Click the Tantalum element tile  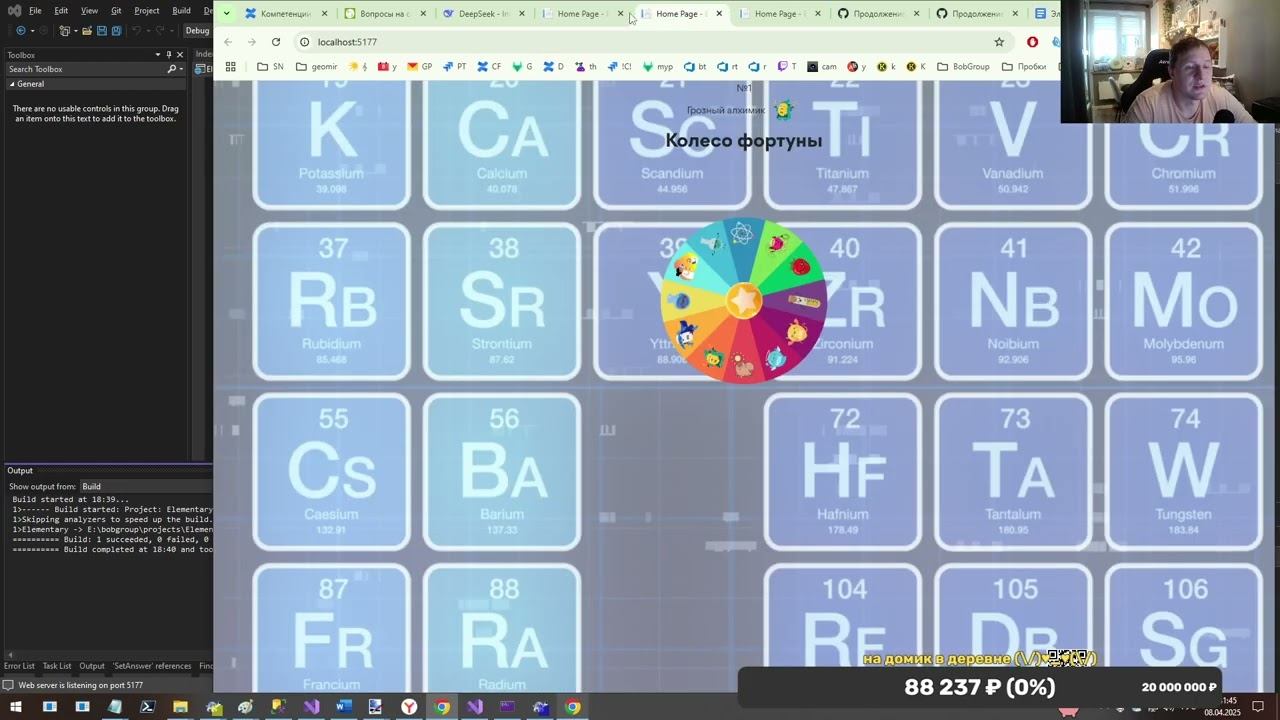point(1013,472)
